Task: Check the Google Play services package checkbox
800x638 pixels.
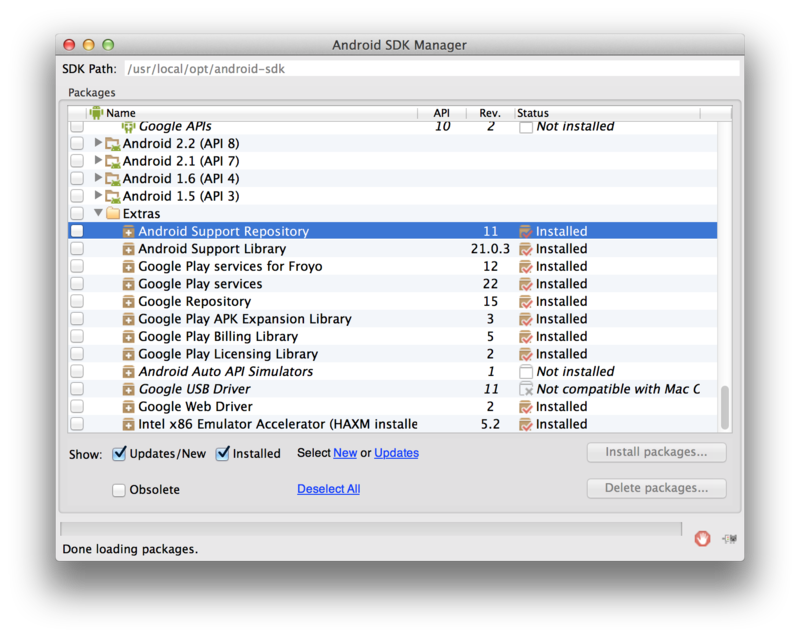Action: [77, 284]
